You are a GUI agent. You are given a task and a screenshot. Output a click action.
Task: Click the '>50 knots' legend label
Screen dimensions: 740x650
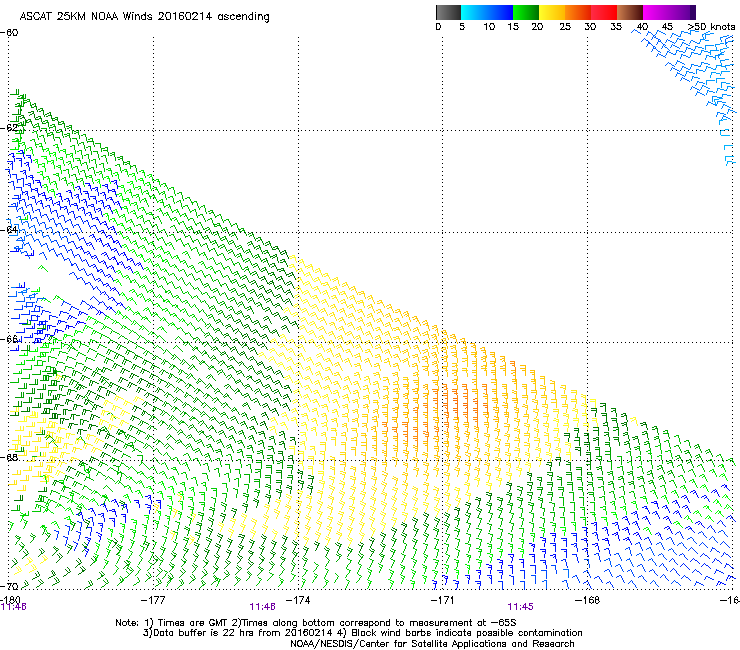coord(711,27)
